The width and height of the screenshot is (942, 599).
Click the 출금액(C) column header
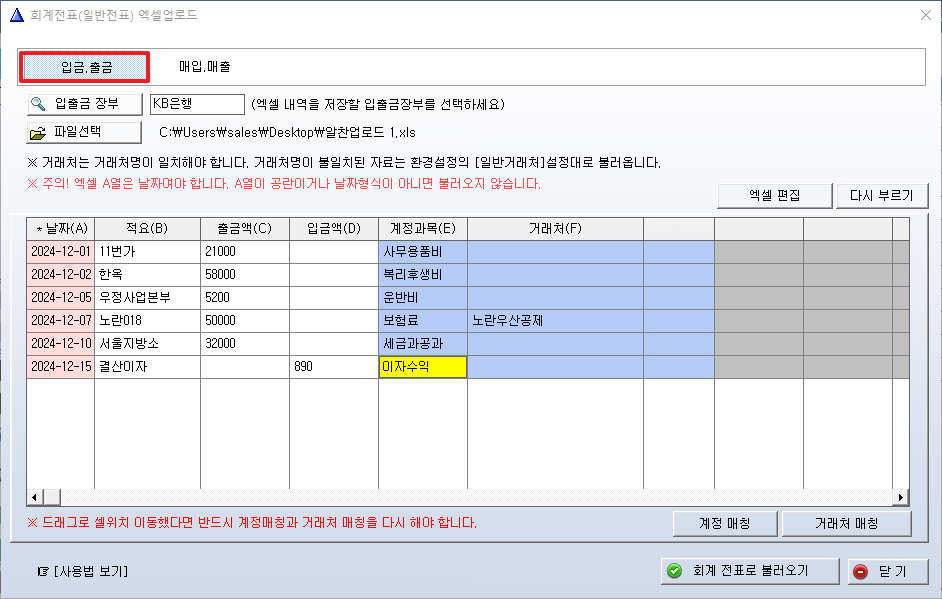pyautogui.click(x=245, y=229)
